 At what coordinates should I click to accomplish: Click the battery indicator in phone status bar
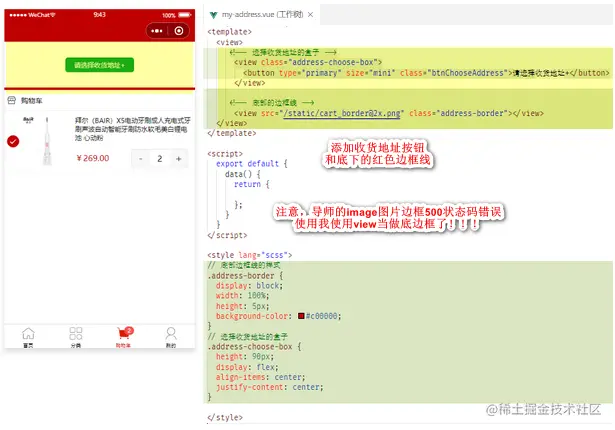click(x=184, y=15)
